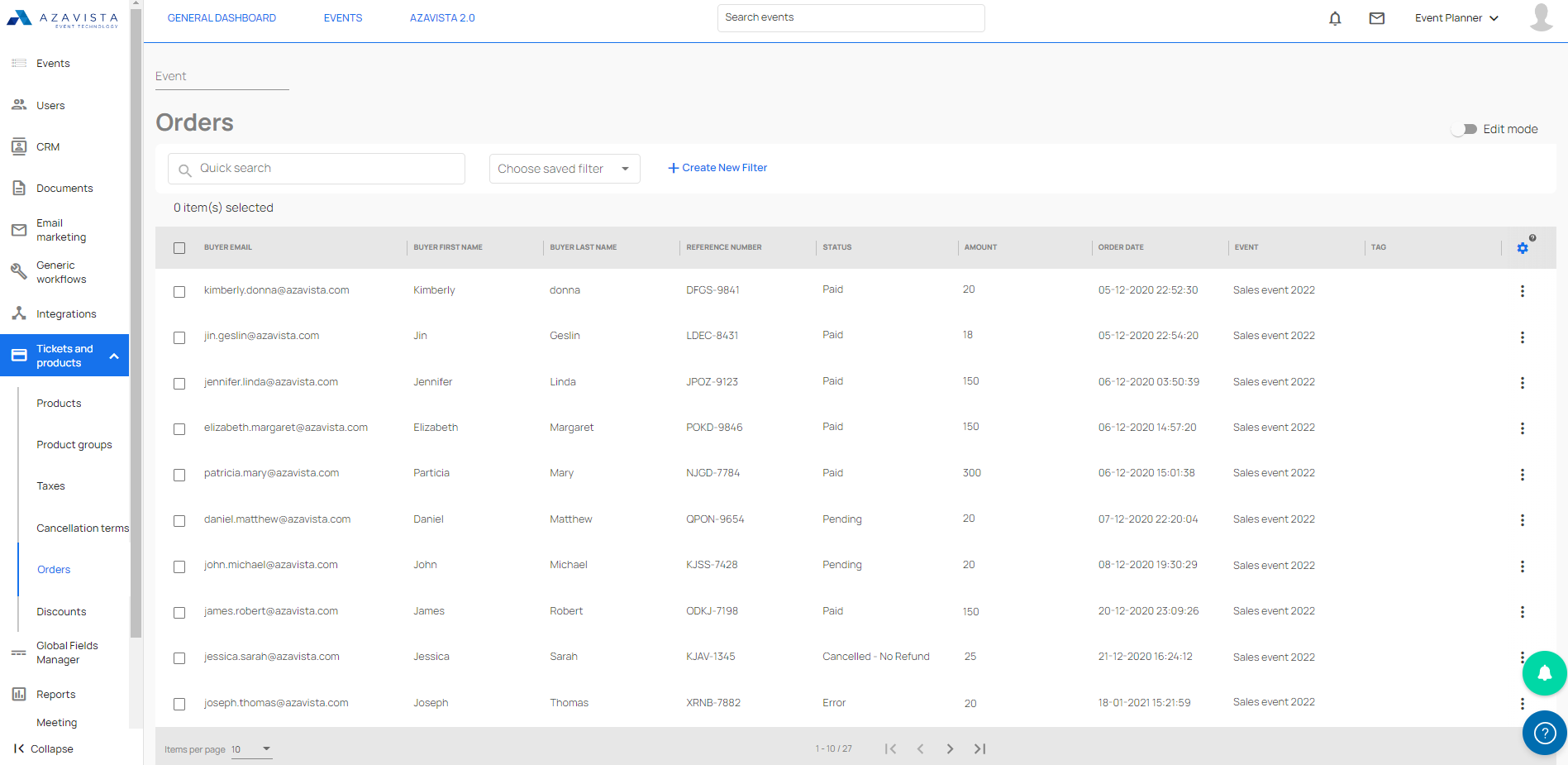Open row actions for jin.geslin order

click(x=1523, y=337)
